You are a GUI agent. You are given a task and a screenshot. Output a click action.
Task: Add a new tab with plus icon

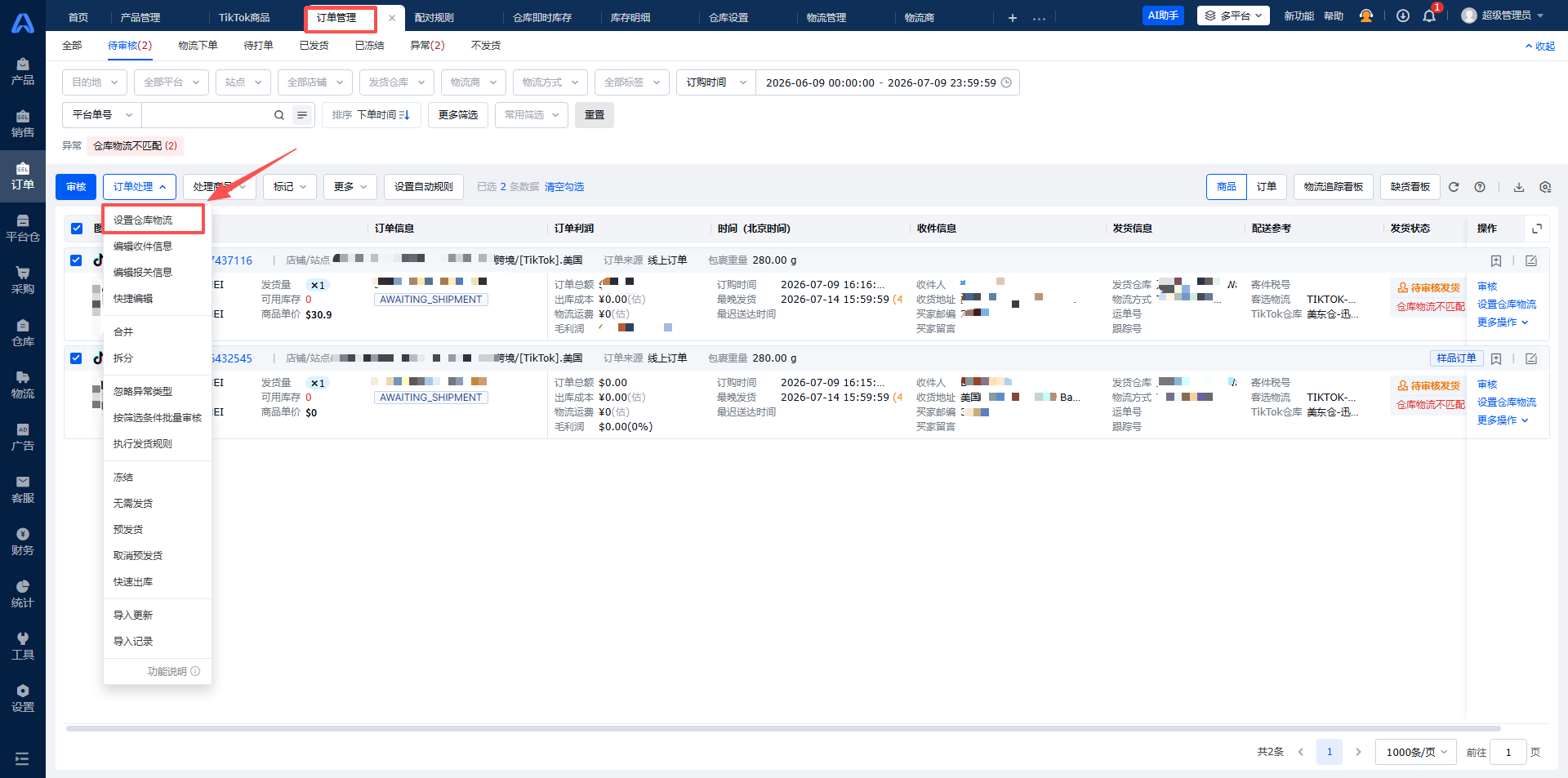pos(1013,17)
